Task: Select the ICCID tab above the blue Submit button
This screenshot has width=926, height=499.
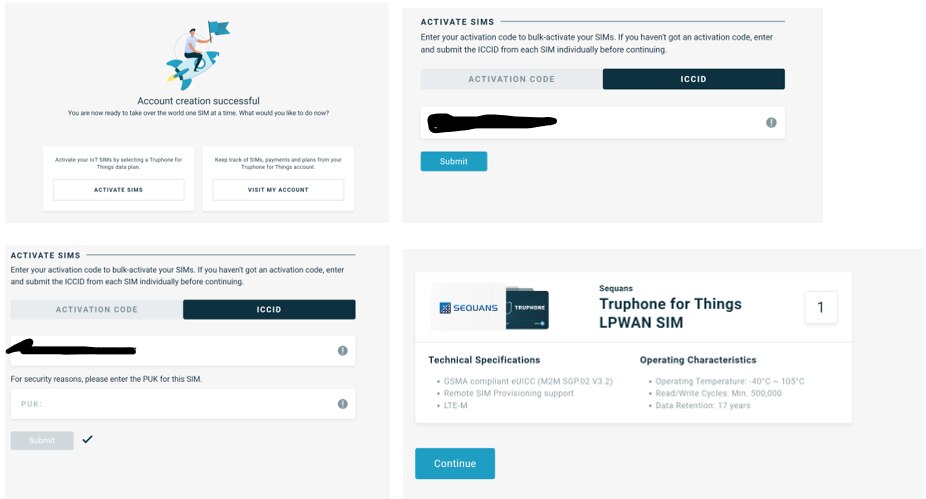Action: click(694, 79)
